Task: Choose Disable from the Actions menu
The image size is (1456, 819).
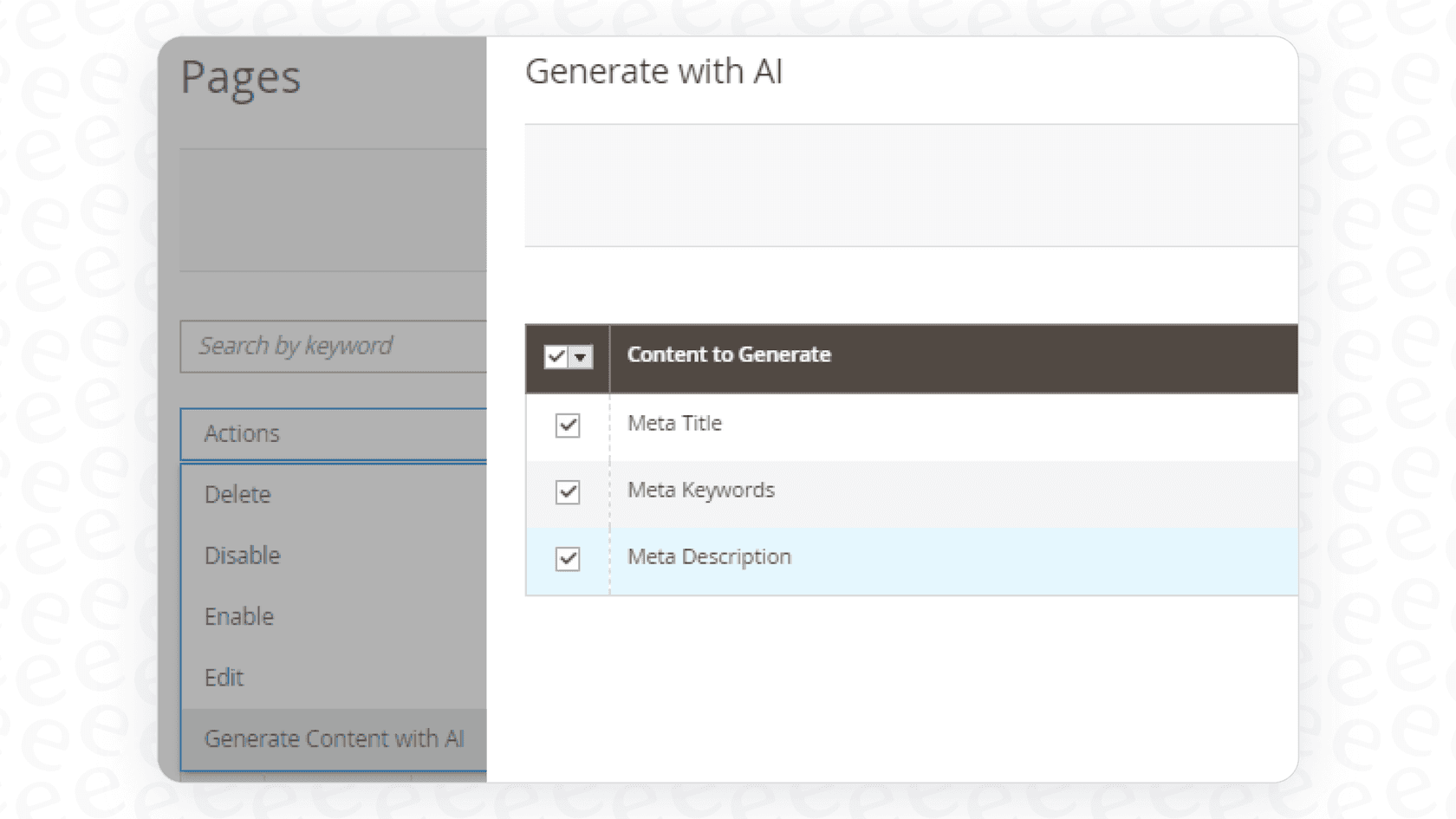Action: click(x=242, y=555)
